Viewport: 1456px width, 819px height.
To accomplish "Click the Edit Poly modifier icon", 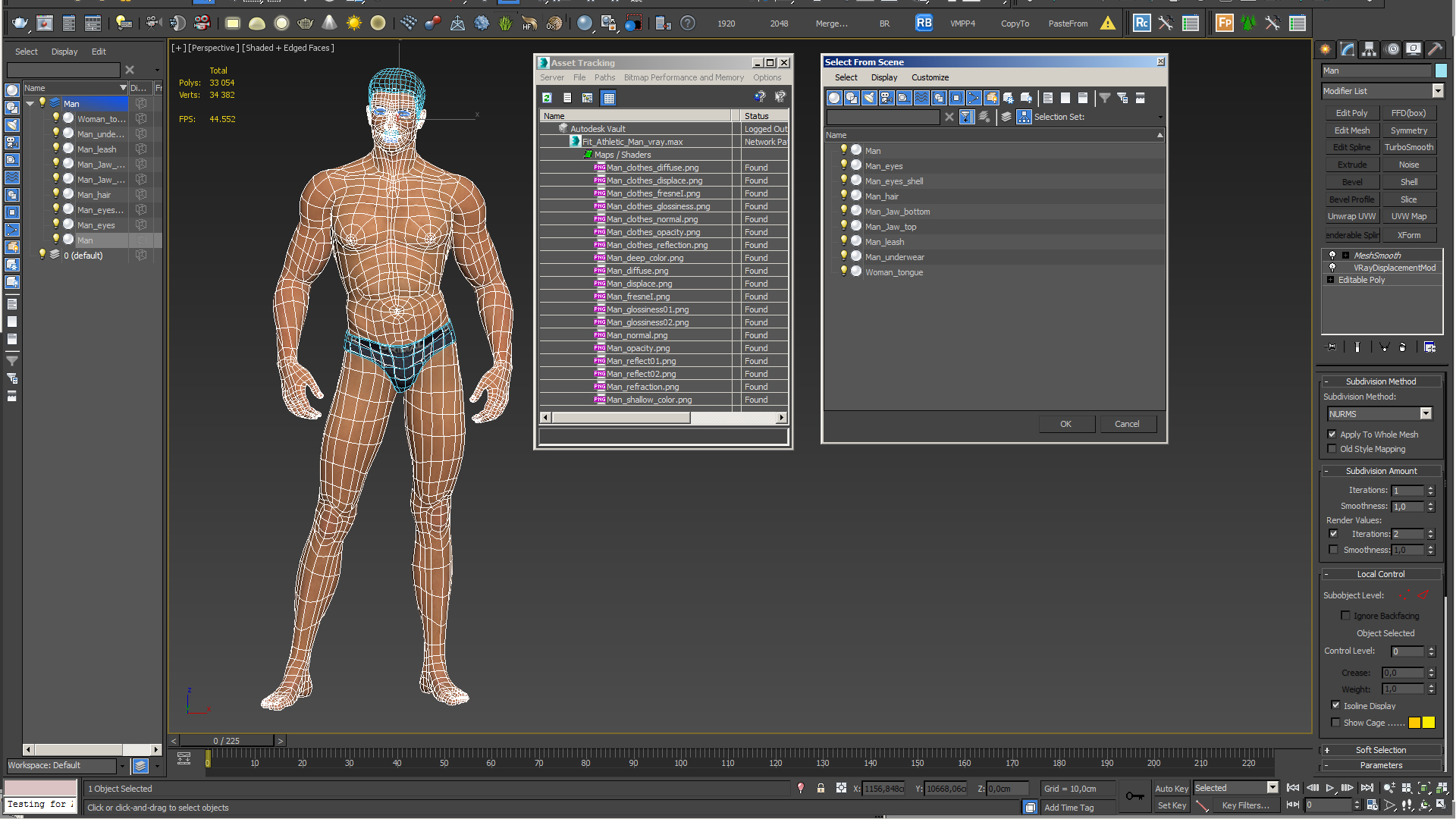I will (x=1351, y=113).
